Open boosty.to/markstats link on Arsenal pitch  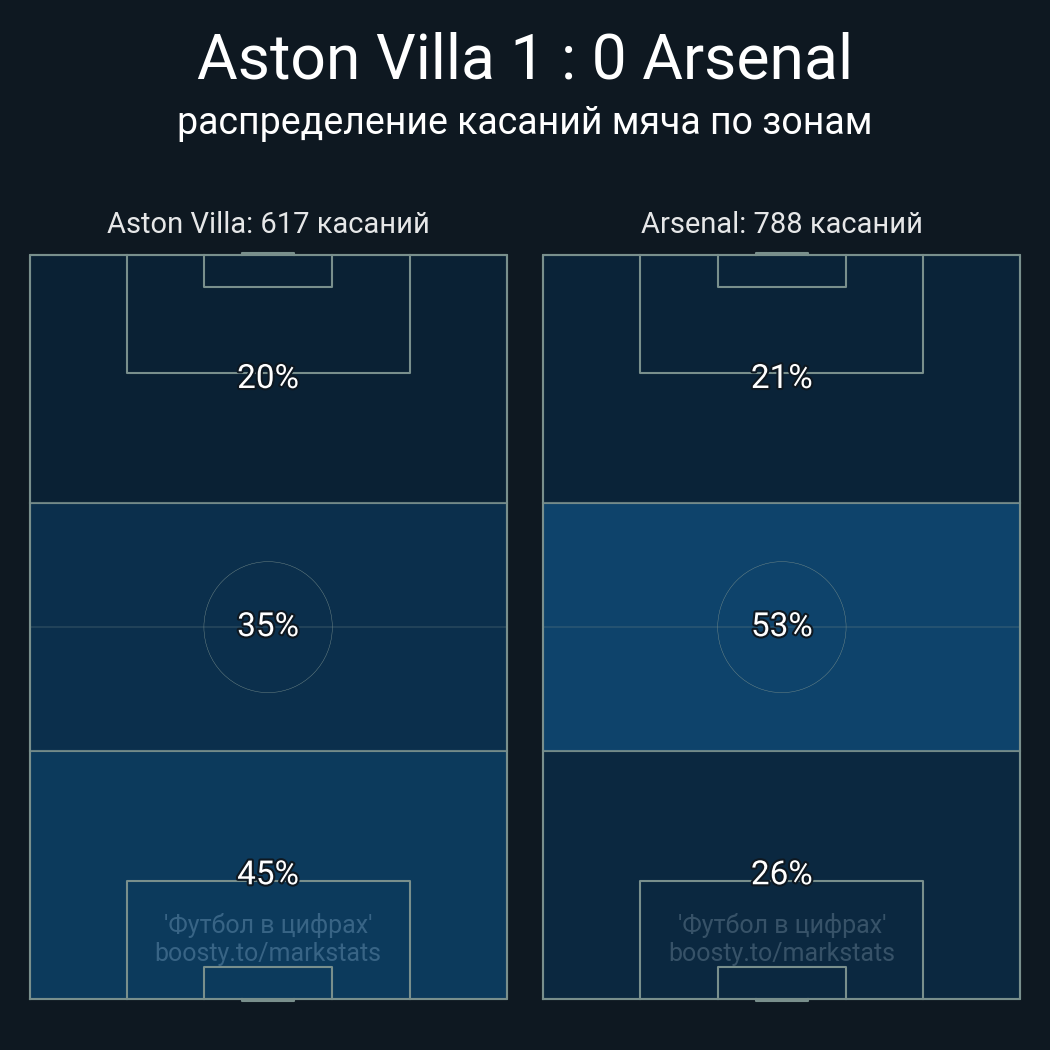(x=781, y=952)
